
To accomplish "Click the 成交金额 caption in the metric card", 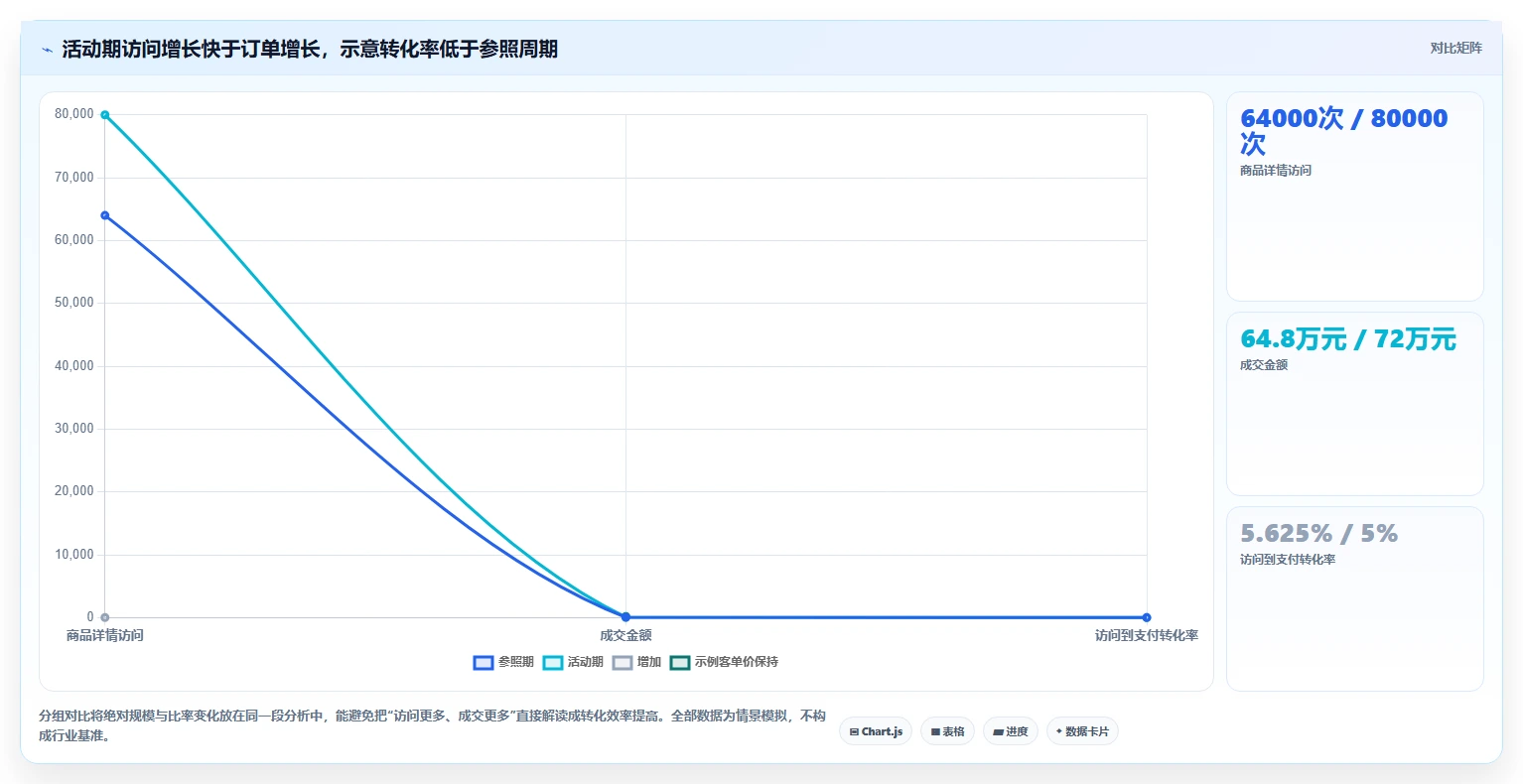I will pyautogui.click(x=1264, y=365).
